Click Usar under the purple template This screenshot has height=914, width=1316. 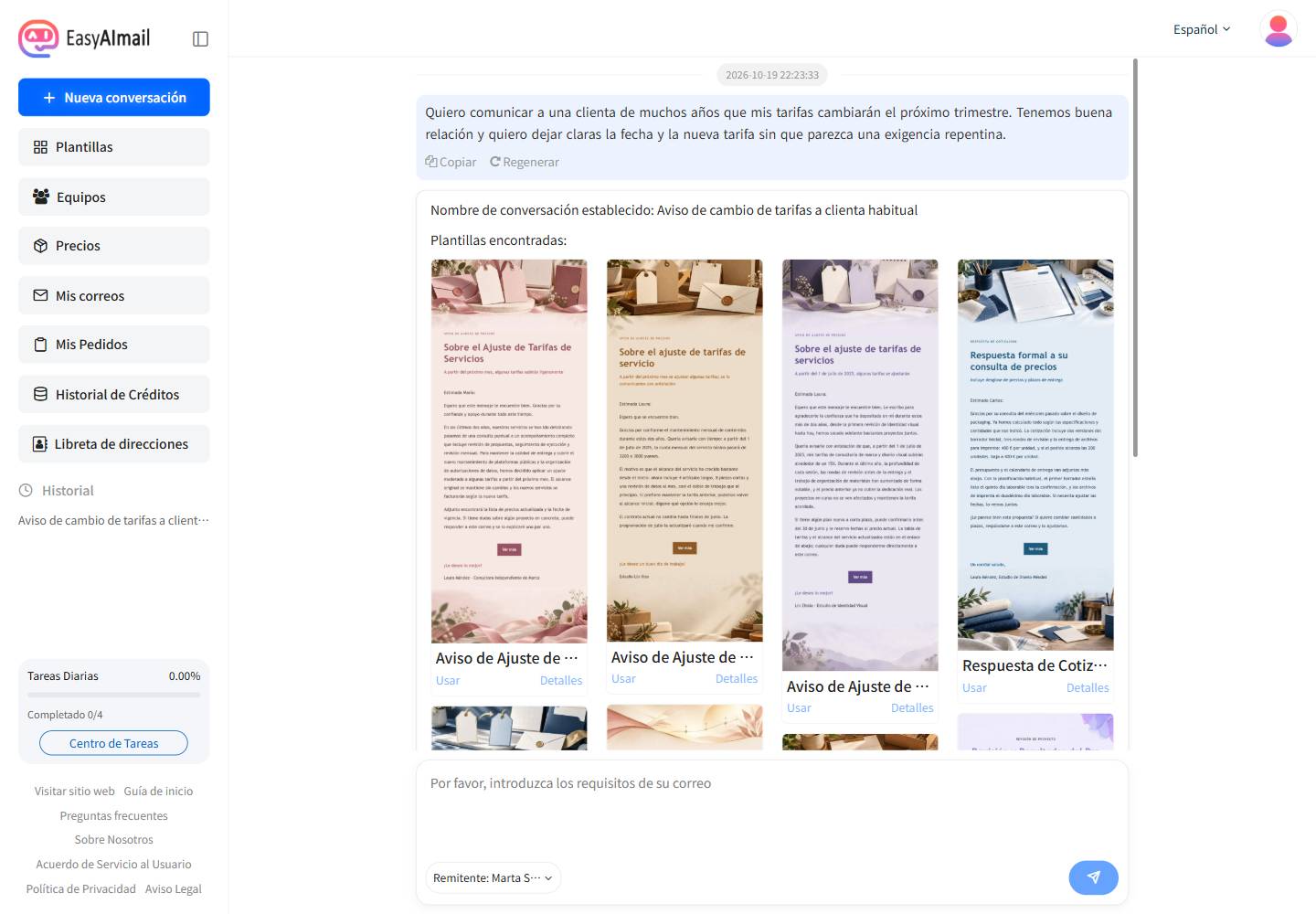[x=799, y=708]
